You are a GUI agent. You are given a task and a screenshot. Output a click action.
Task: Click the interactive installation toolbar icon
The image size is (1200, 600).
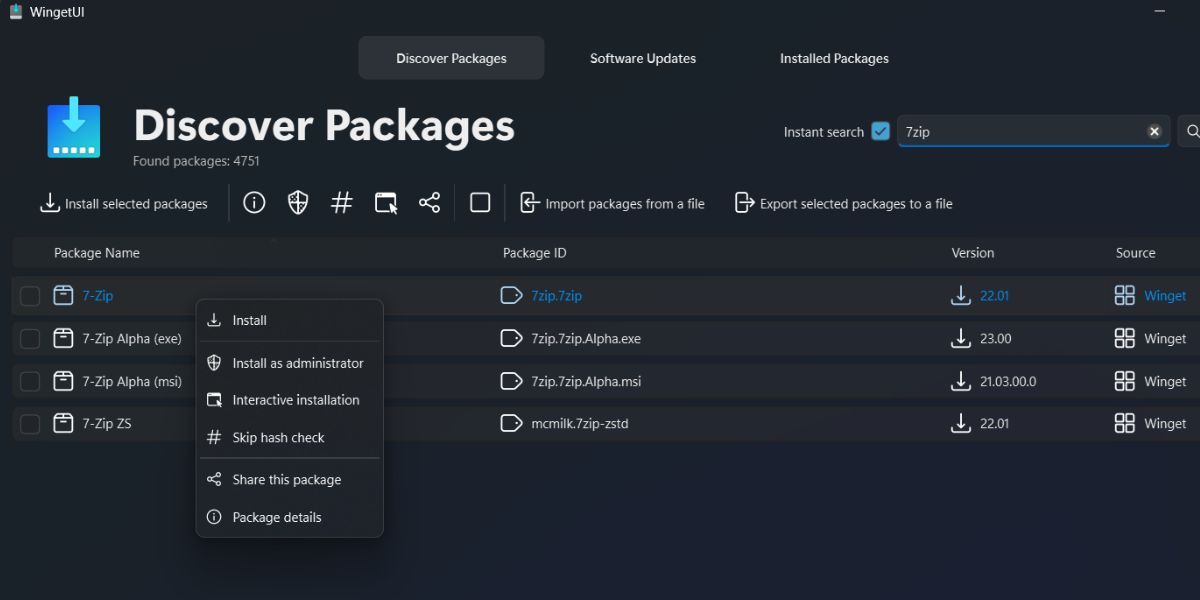coord(386,203)
